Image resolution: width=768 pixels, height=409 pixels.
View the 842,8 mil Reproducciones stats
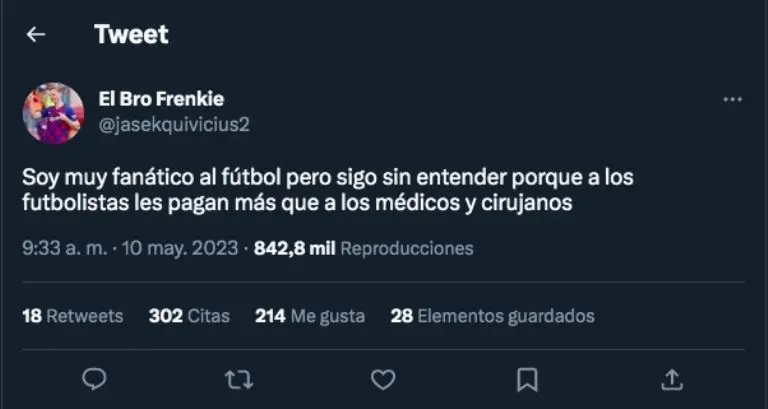(363, 248)
